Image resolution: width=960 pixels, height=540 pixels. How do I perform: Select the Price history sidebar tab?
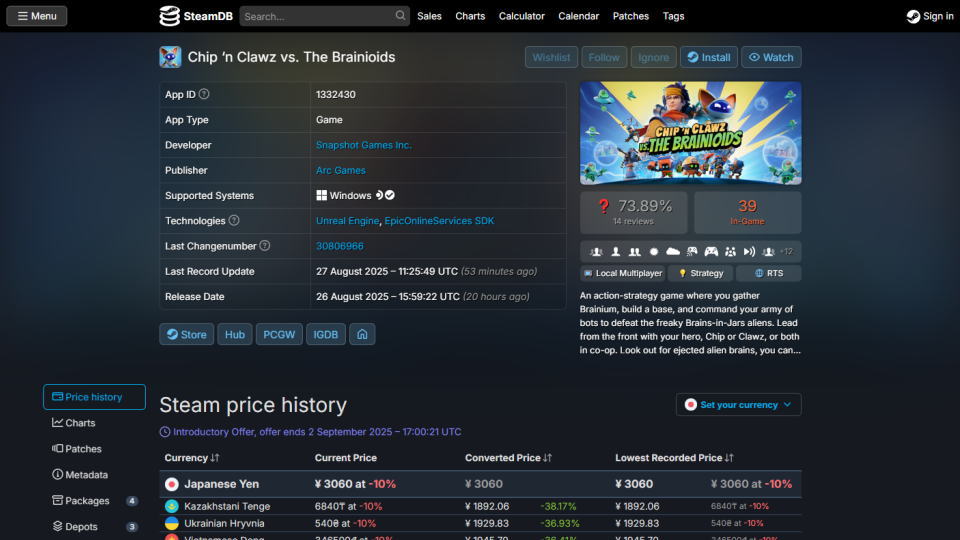(x=94, y=397)
